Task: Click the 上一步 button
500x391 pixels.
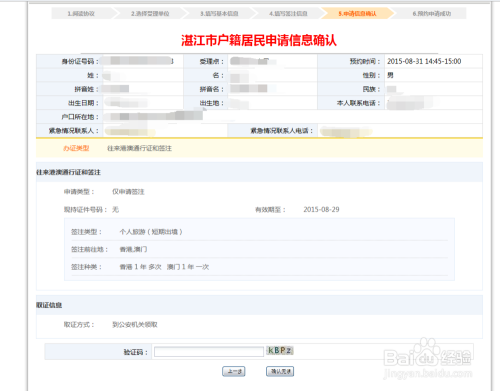Action: [234, 371]
